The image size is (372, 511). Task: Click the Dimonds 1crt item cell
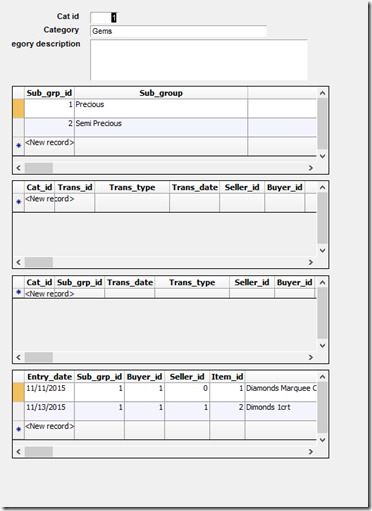281,411
